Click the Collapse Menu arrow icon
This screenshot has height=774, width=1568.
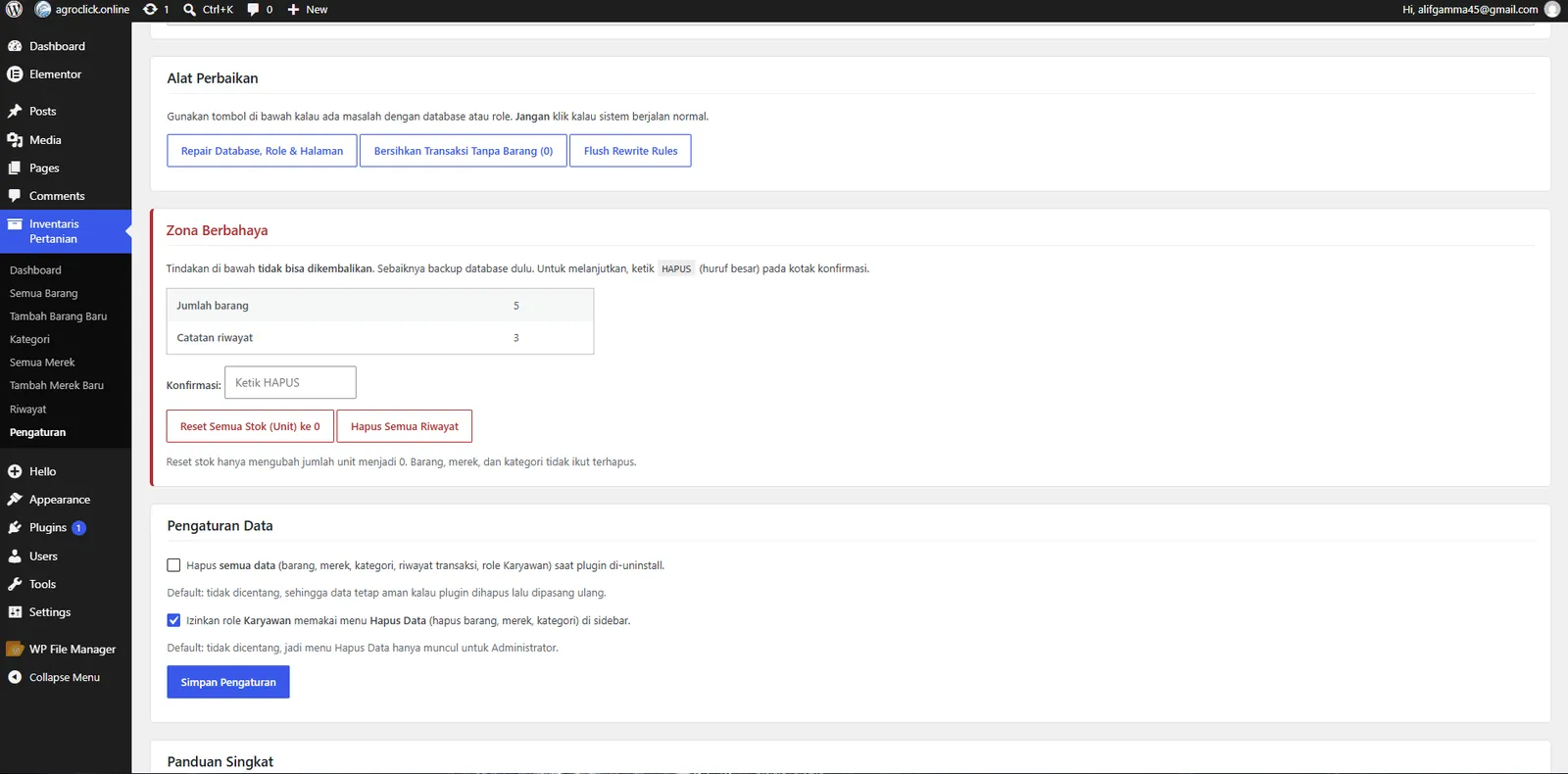(x=15, y=677)
